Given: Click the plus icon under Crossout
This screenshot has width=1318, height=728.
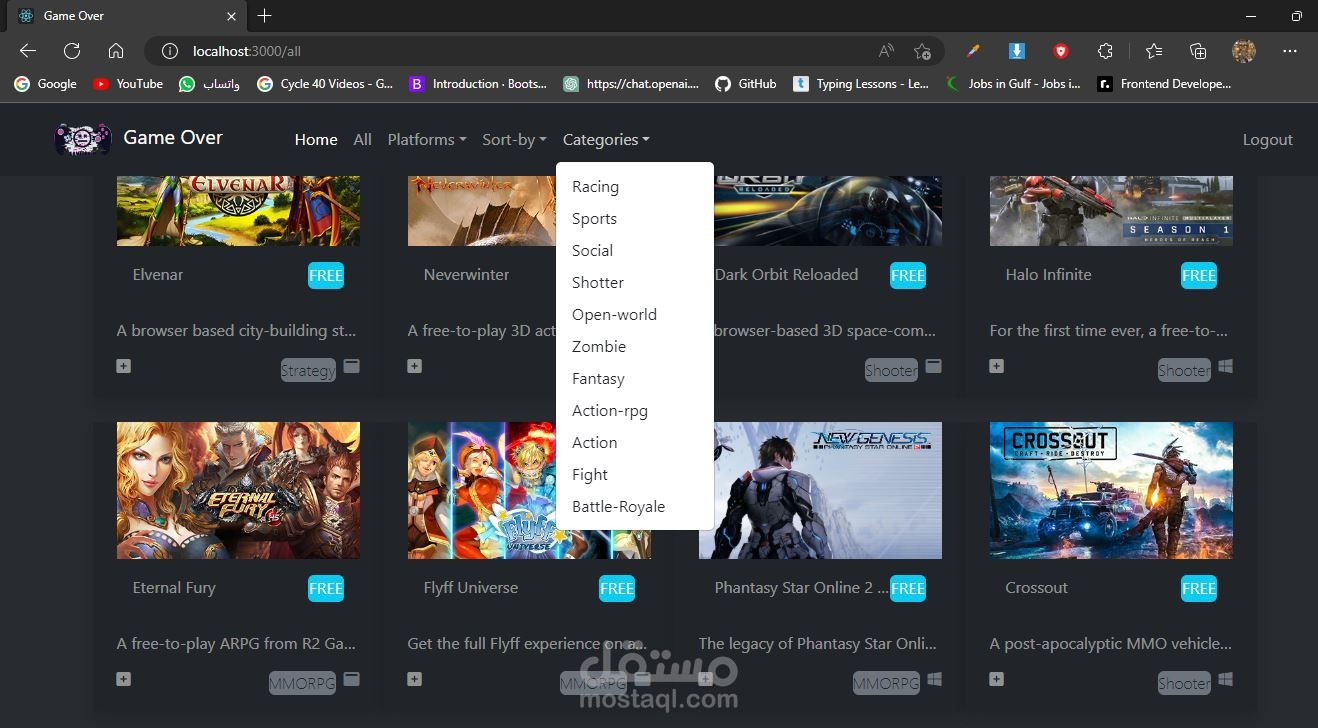Looking at the screenshot, I should coord(996,679).
